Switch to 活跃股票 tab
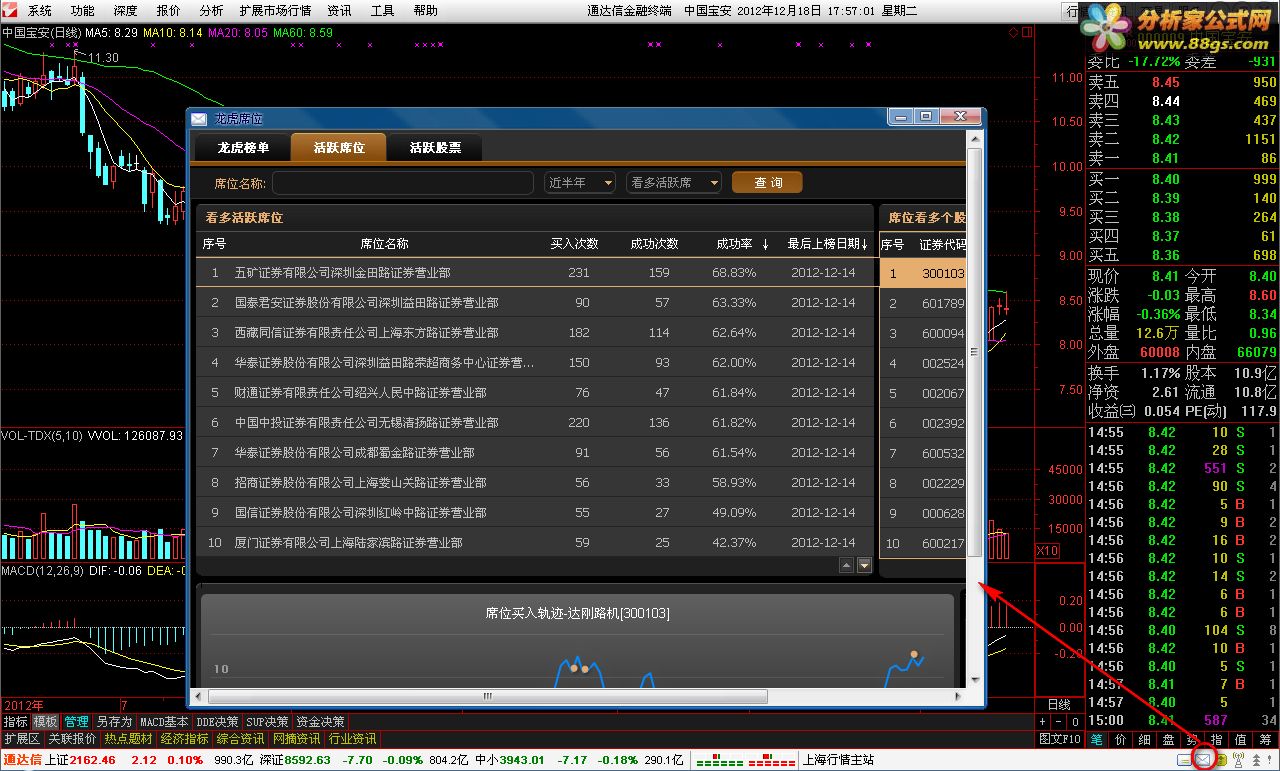The image size is (1280, 771). tap(435, 147)
